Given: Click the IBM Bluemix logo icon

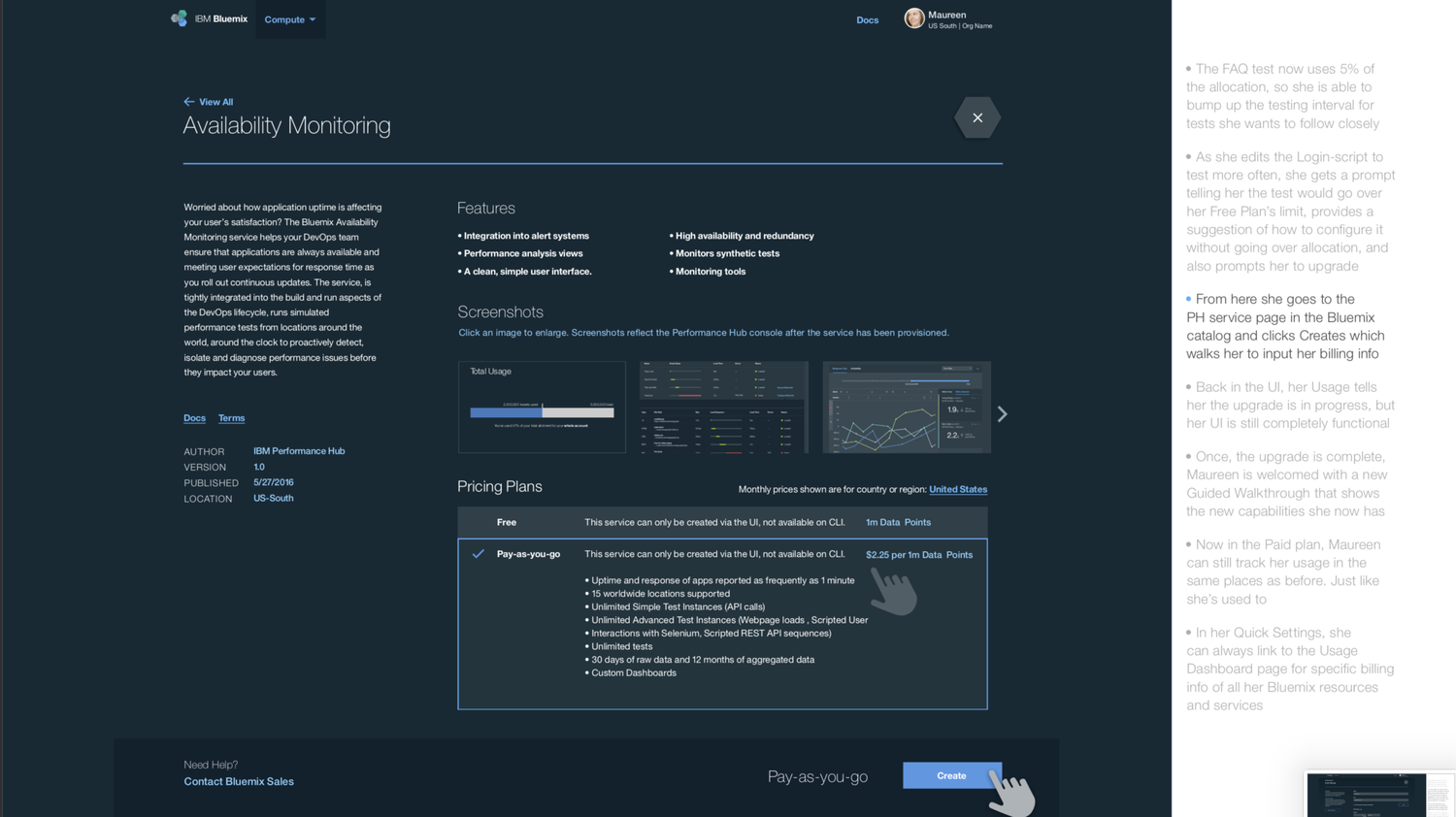Looking at the screenshot, I should [180, 18].
